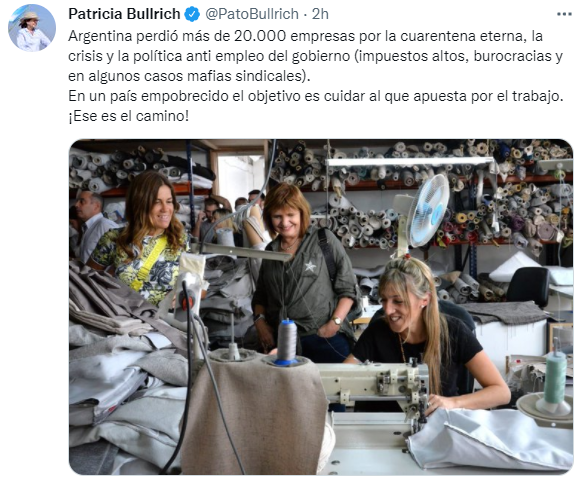Viewport: 585px width, 483px height.
Task: Click the woman in the green jacket
Action: [304, 269]
